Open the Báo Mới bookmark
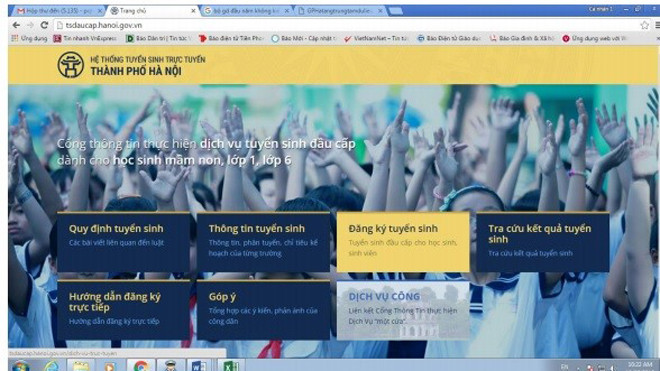This screenshot has width=660, height=371. pos(303,38)
